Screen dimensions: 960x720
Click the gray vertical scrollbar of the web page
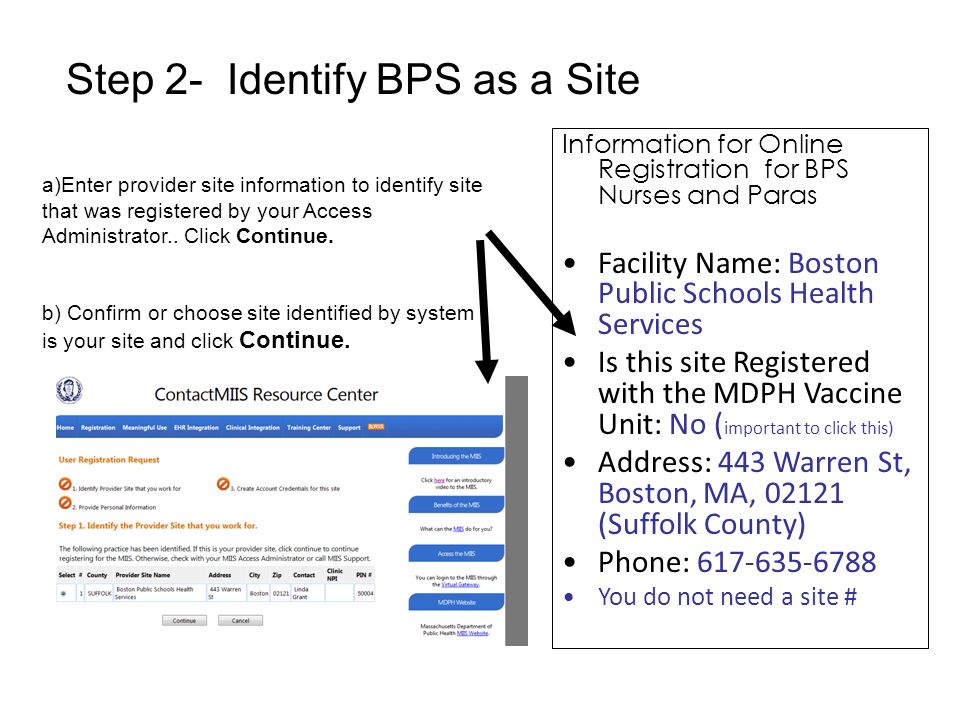pos(516,511)
